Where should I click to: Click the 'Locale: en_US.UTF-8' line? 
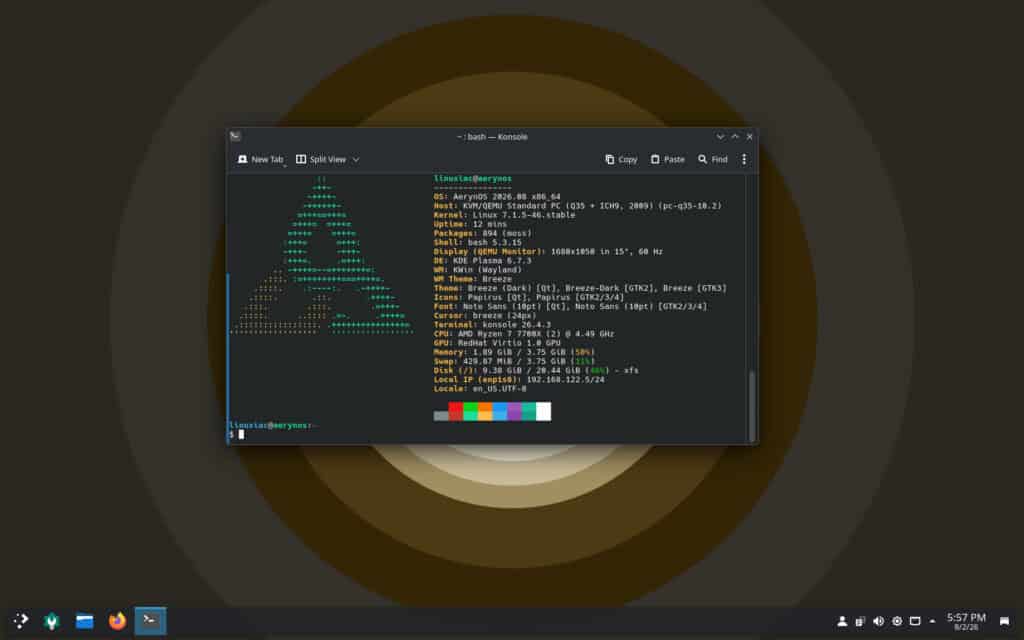click(x=480, y=389)
